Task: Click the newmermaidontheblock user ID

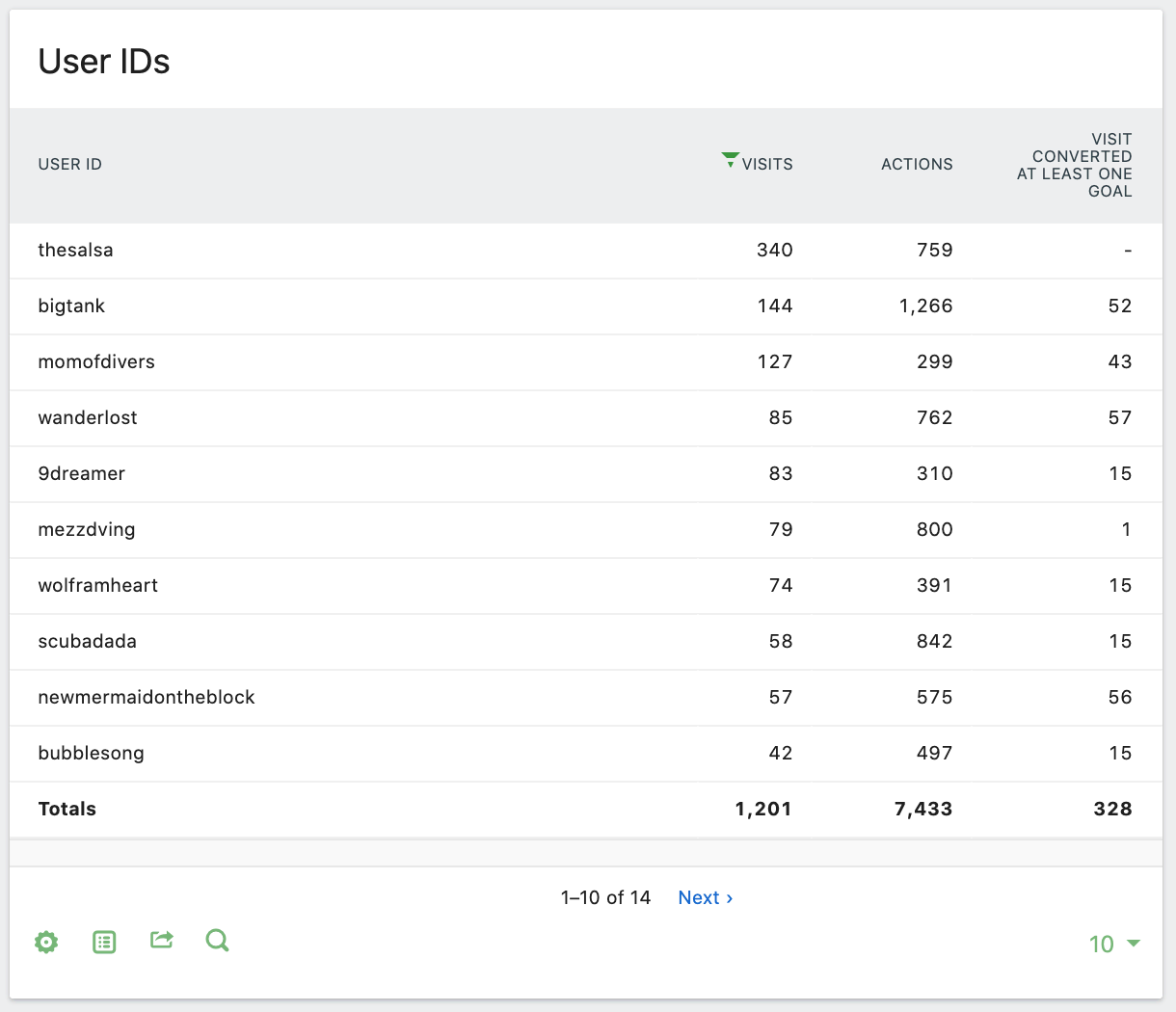Action: coord(147,698)
